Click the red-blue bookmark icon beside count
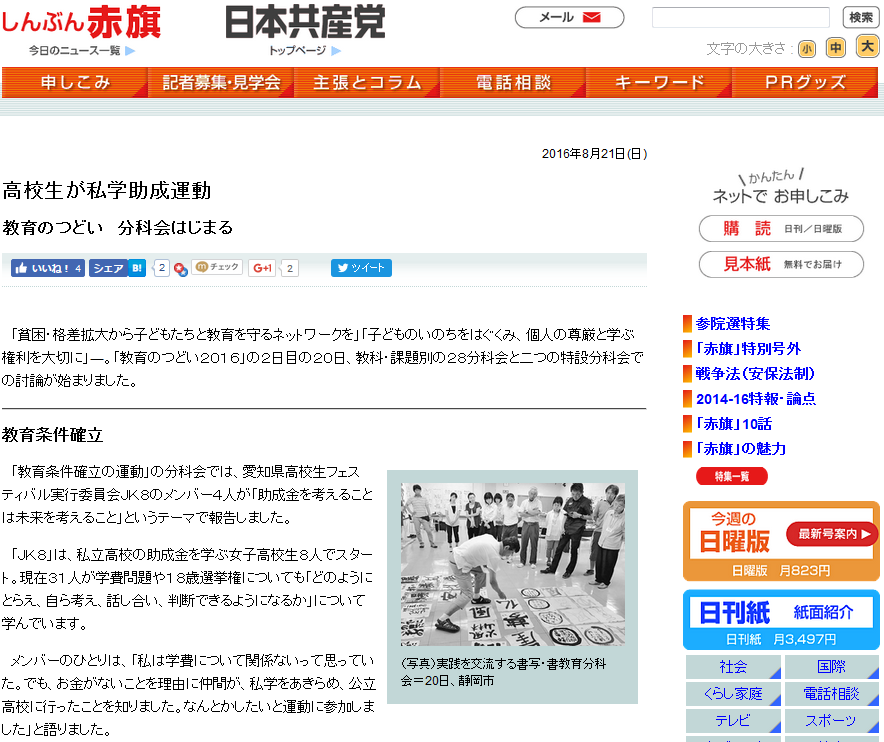The width and height of the screenshot is (884, 742). click(x=180, y=270)
